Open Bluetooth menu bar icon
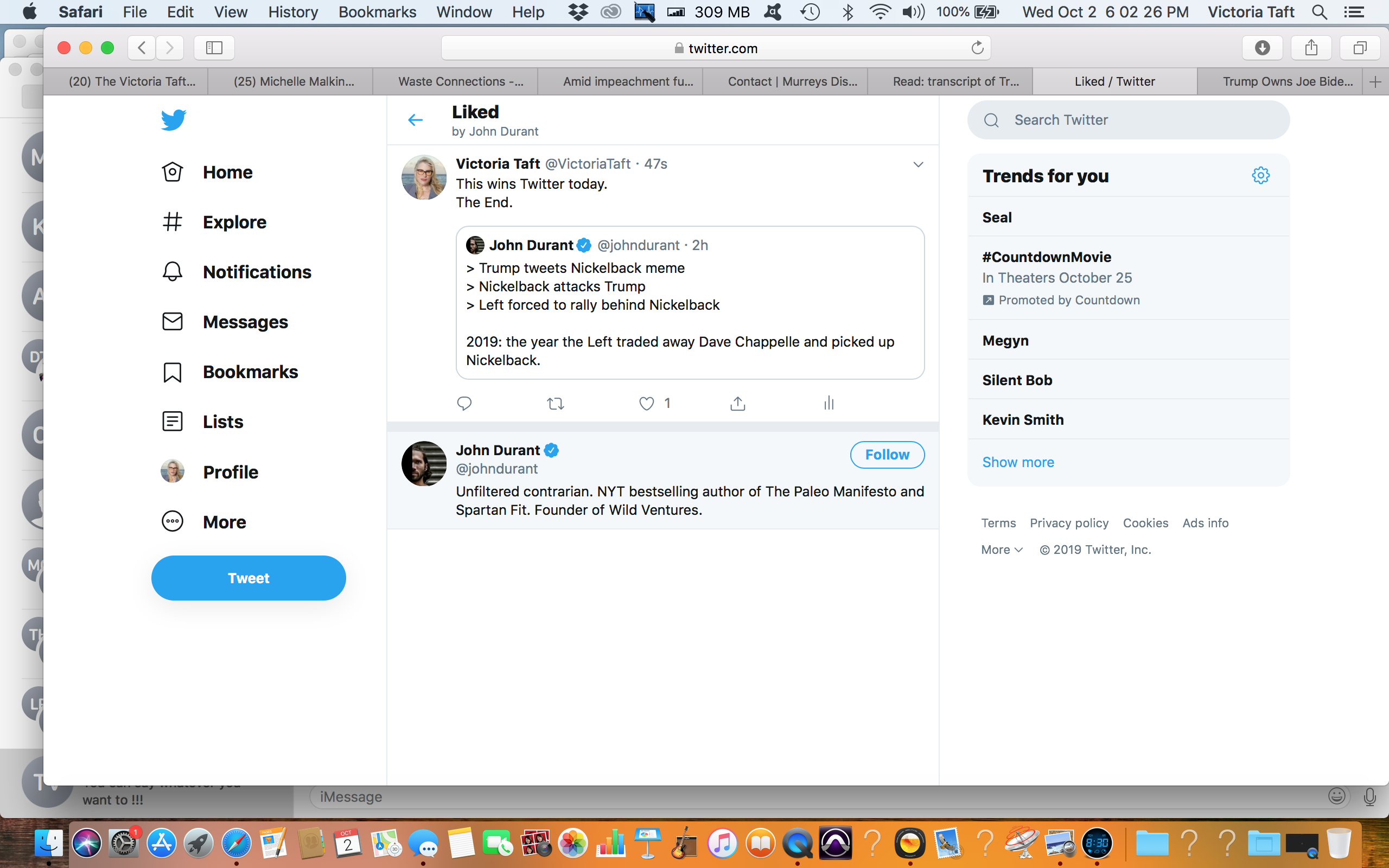The width and height of the screenshot is (1389, 868). (x=848, y=11)
